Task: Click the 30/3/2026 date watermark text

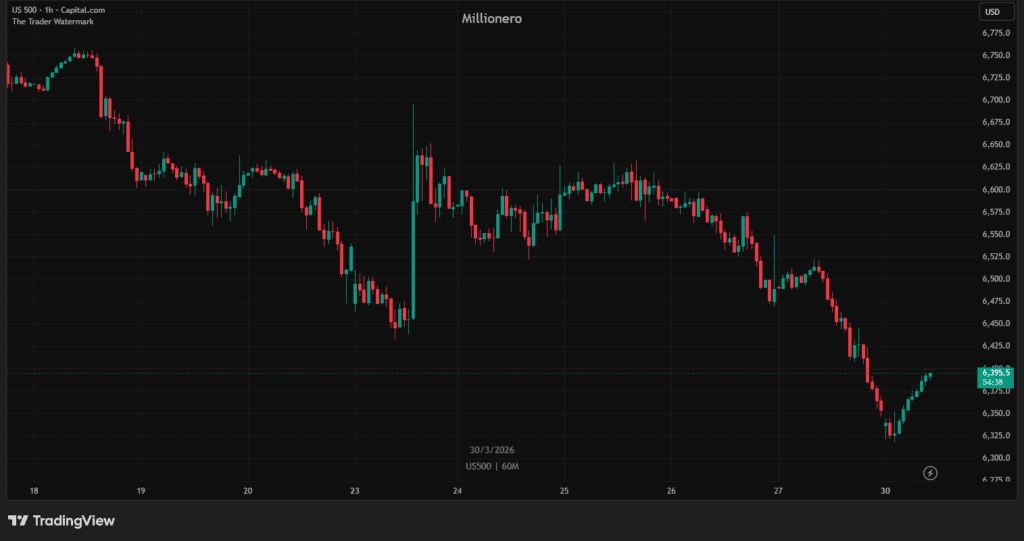Action: point(491,450)
